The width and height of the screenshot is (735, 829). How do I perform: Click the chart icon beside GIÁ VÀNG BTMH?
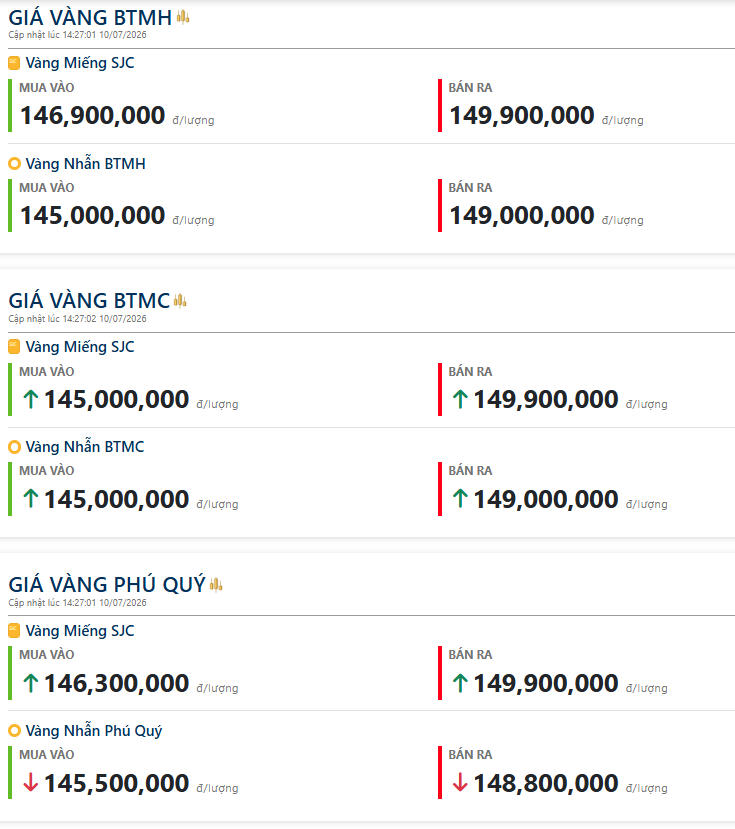[183, 17]
